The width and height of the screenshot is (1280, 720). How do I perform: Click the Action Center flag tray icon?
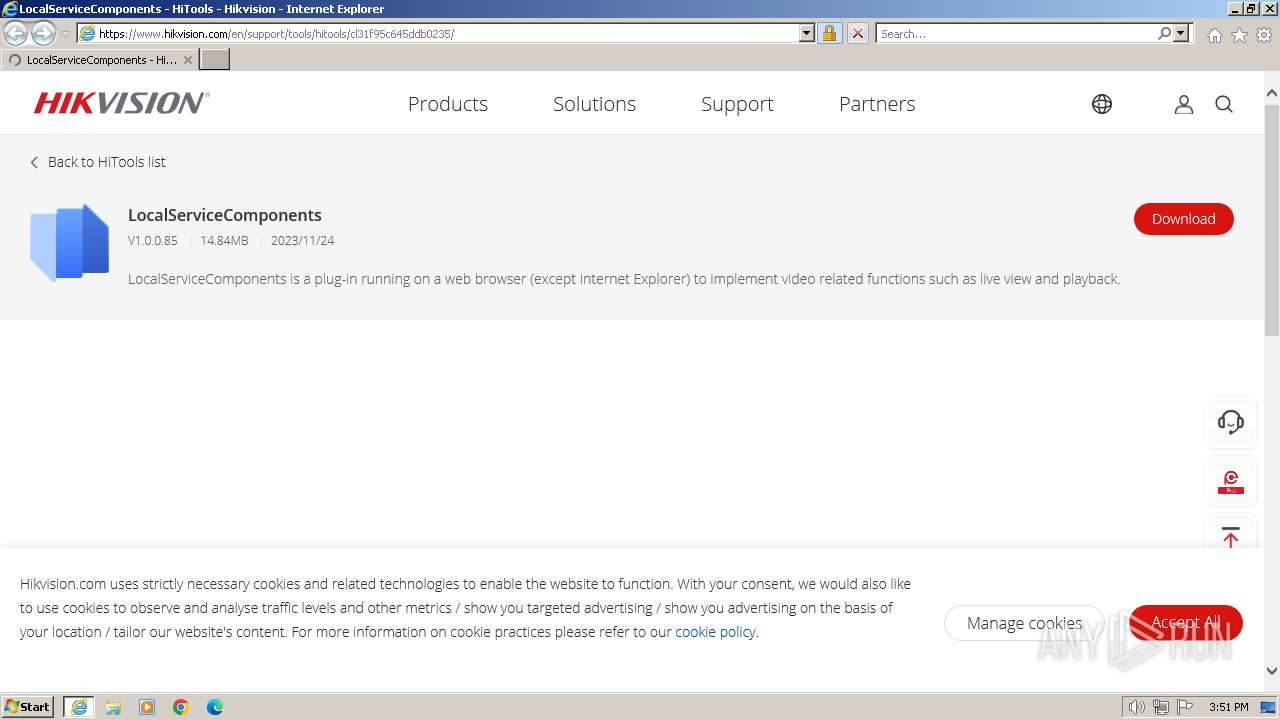pyautogui.click(x=1185, y=707)
